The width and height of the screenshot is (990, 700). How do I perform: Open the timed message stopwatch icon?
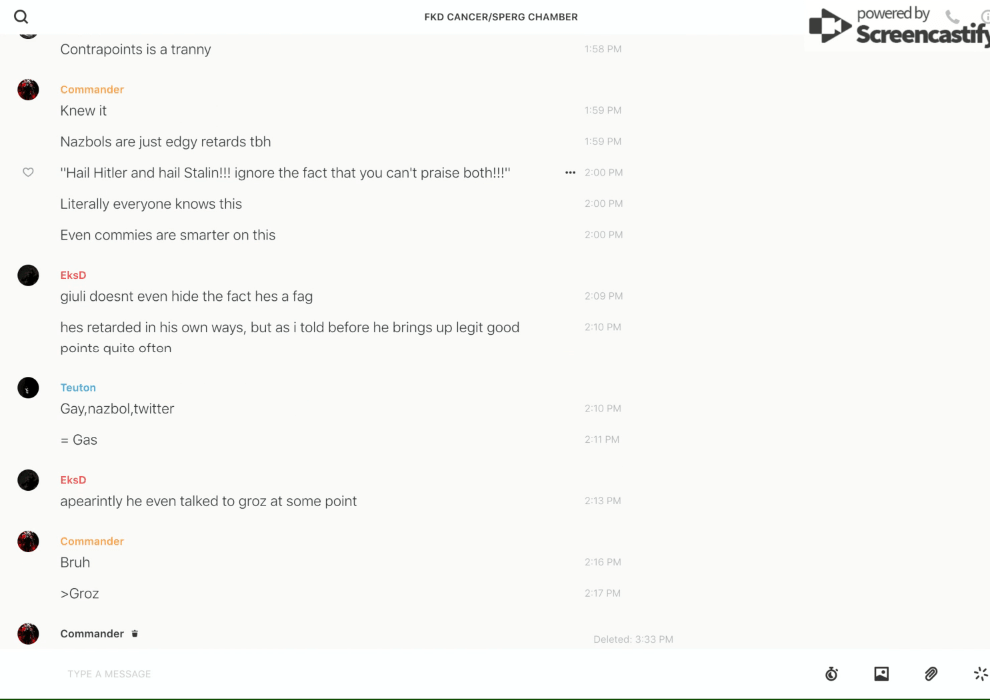tap(831, 674)
